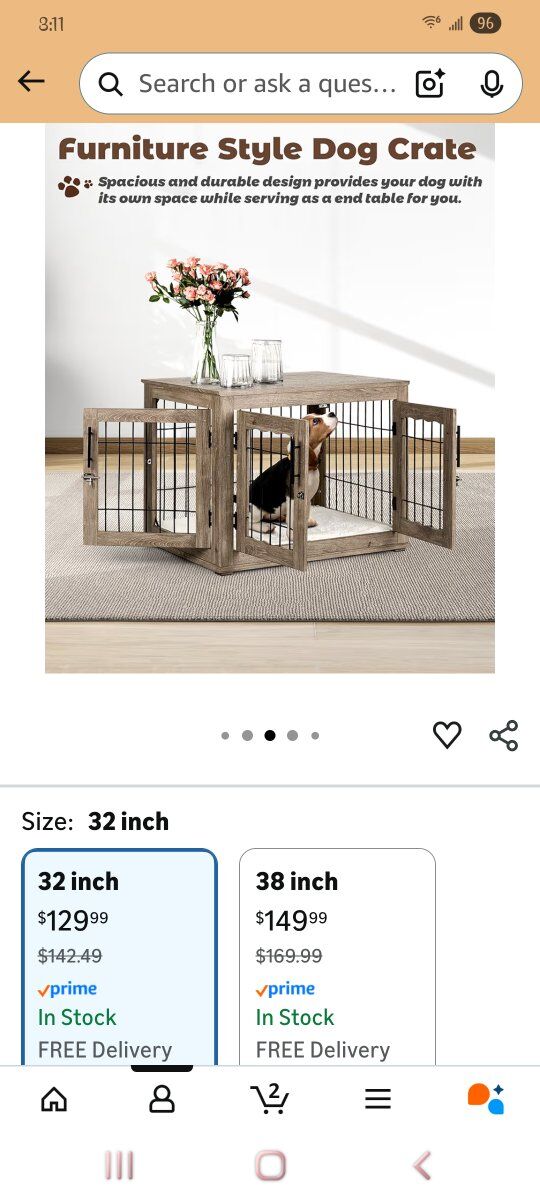540x1200 pixels.
Task: Tap the magnifier search icon
Action: (111, 85)
